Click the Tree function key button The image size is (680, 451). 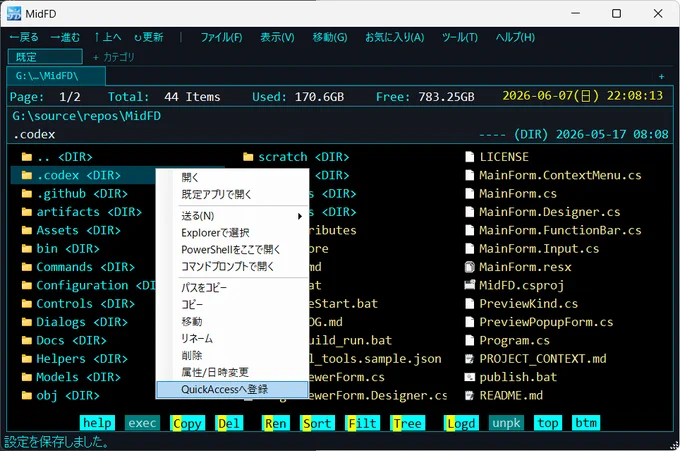[x=408, y=423]
